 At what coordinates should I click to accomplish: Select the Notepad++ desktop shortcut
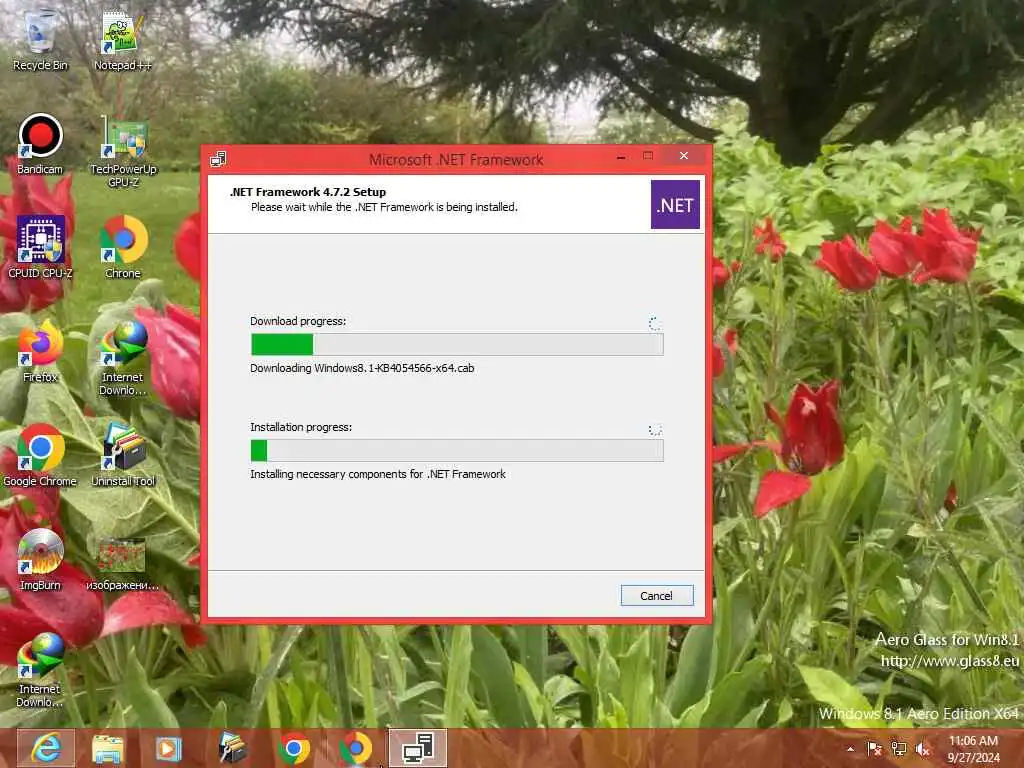(123, 40)
